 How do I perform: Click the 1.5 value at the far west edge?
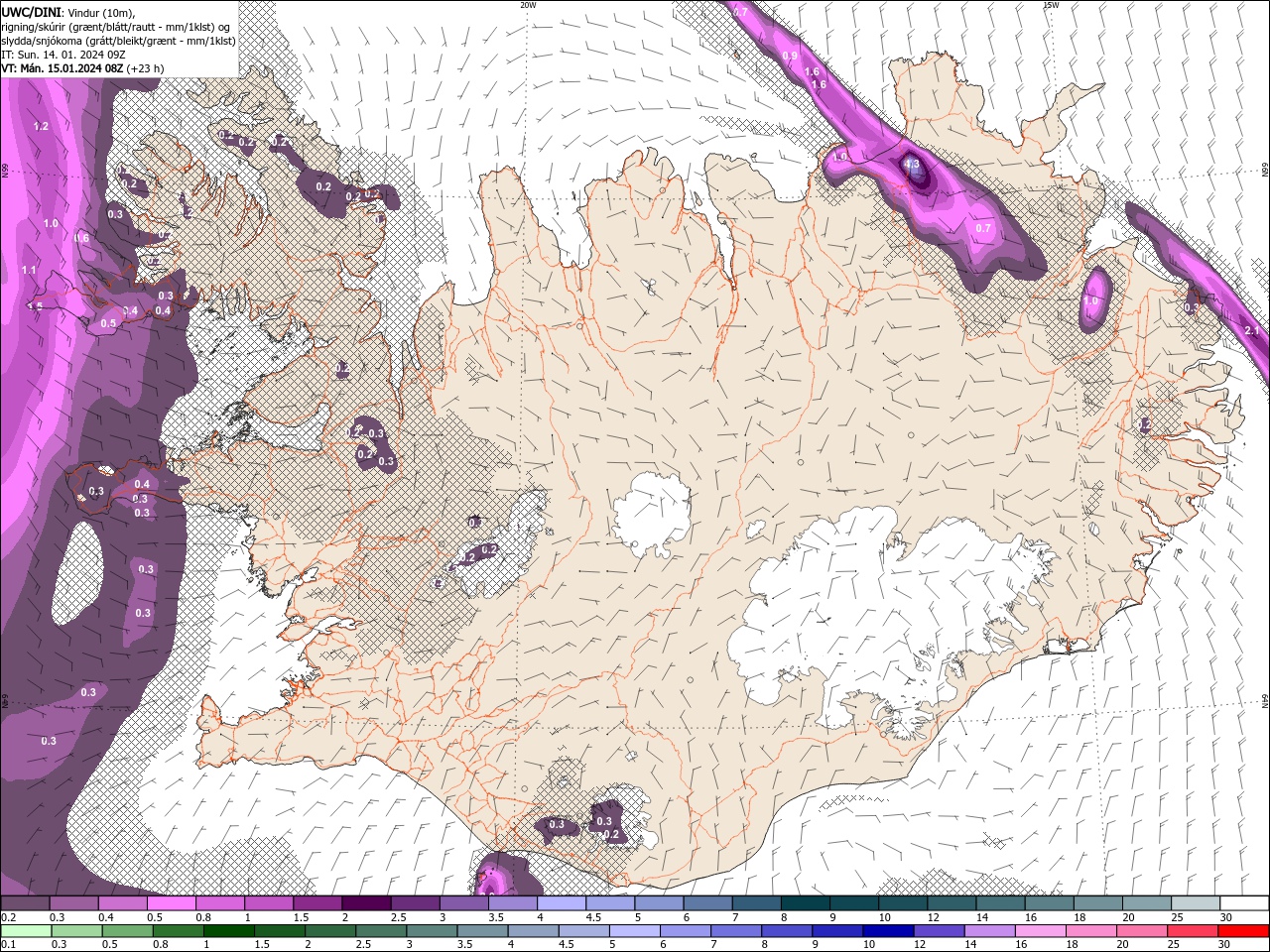pos(36,307)
